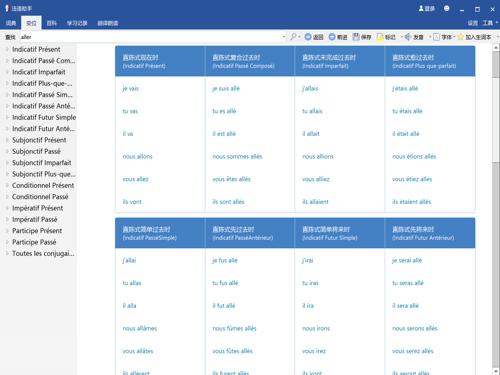Switch to the fourth tab, learning records
Viewport: 500px width, 375px height.
(77, 23)
